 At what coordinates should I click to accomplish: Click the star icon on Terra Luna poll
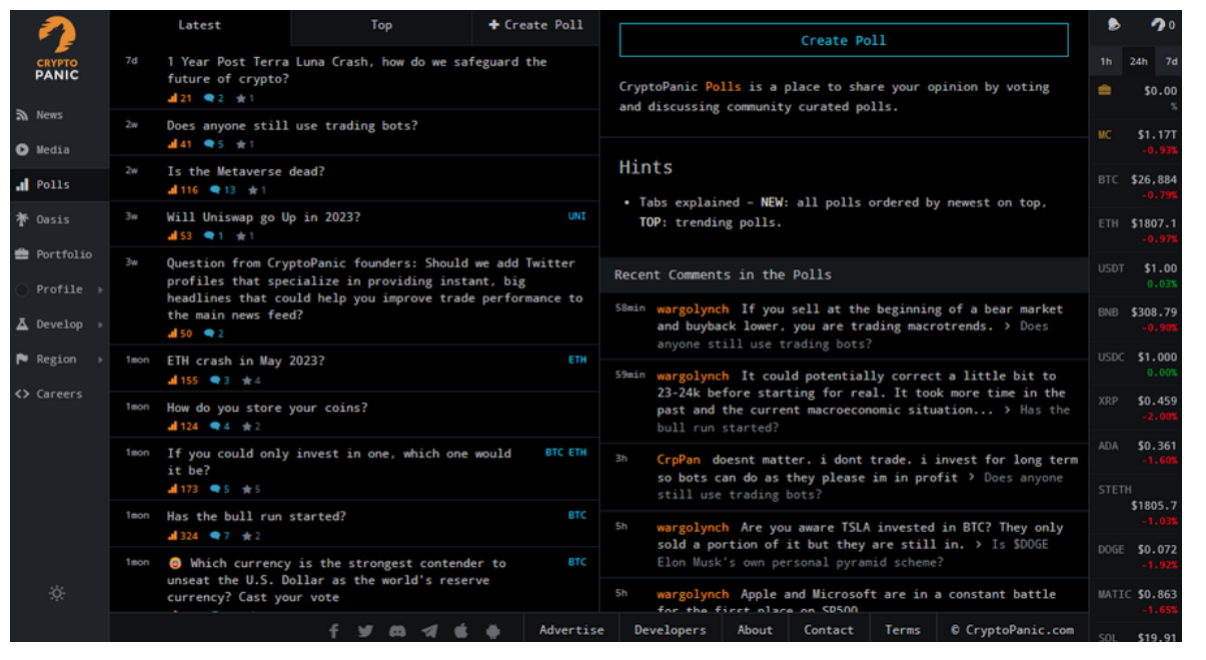pos(240,98)
